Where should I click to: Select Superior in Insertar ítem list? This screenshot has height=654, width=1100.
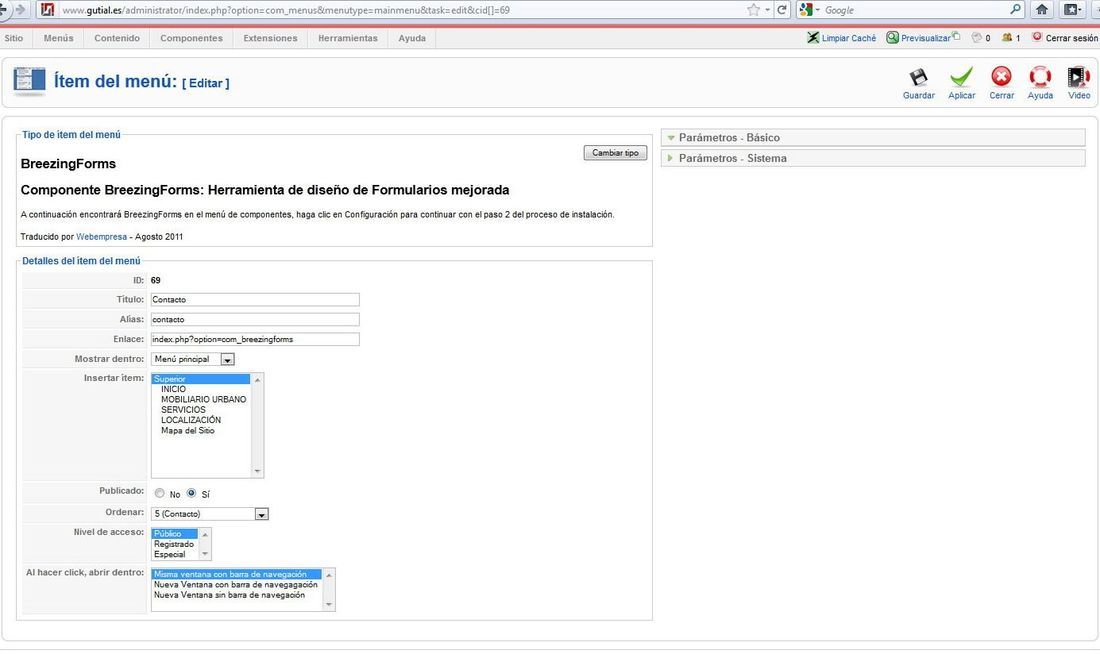[x=201, y=379]
